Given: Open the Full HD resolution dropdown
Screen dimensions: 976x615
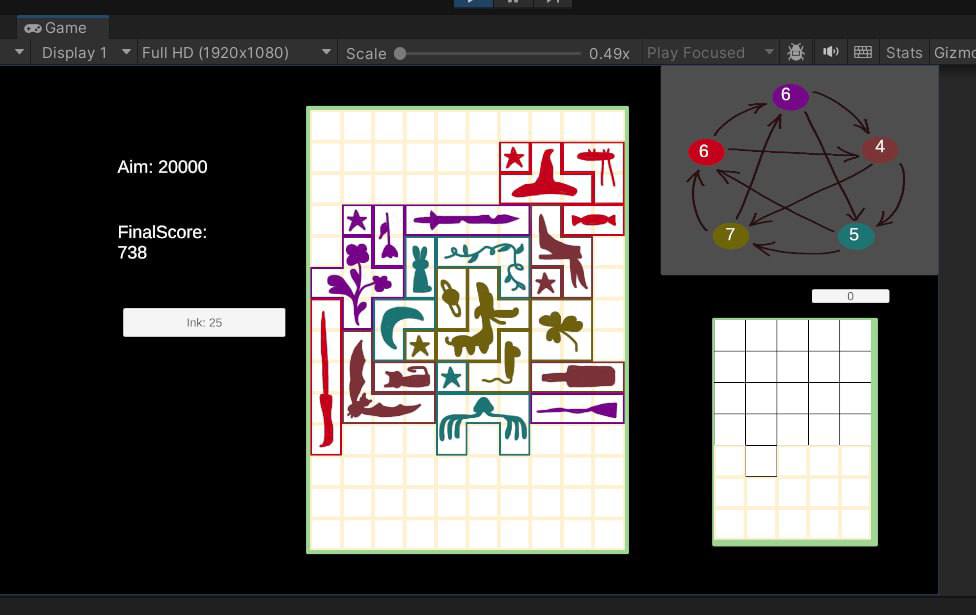Looking at the screenshot, I should [226, 53].
